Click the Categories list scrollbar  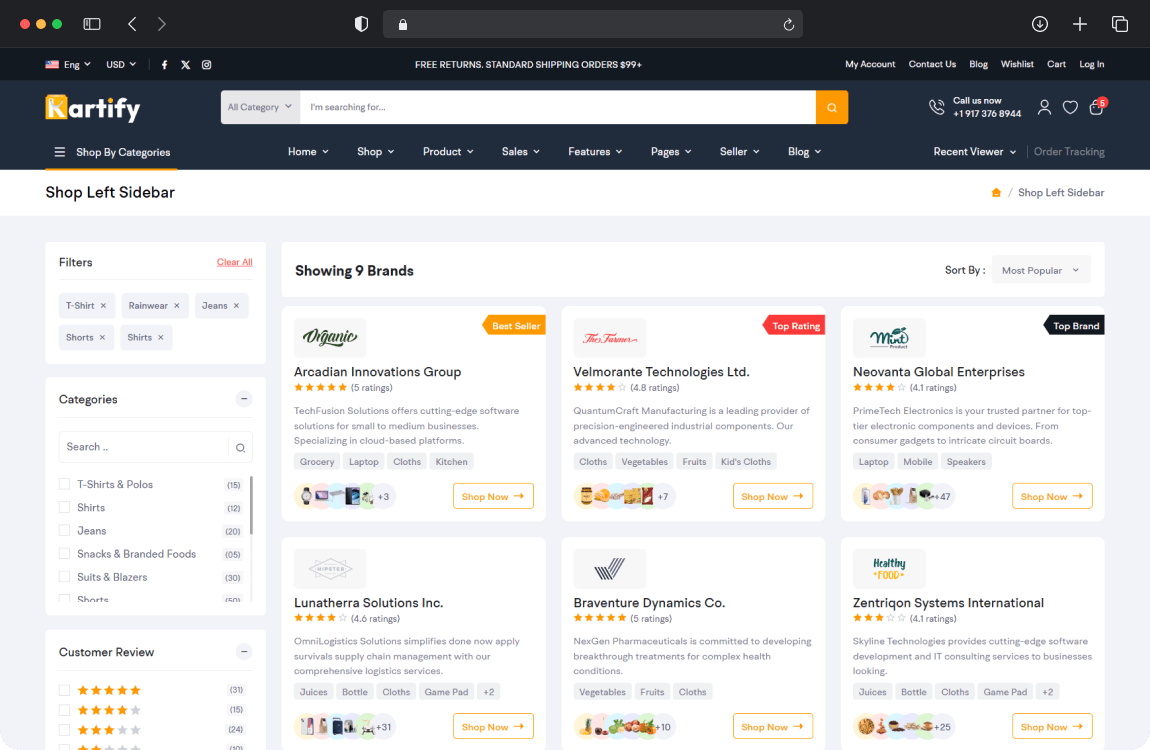pyautogui.click(x=252, y=506)
